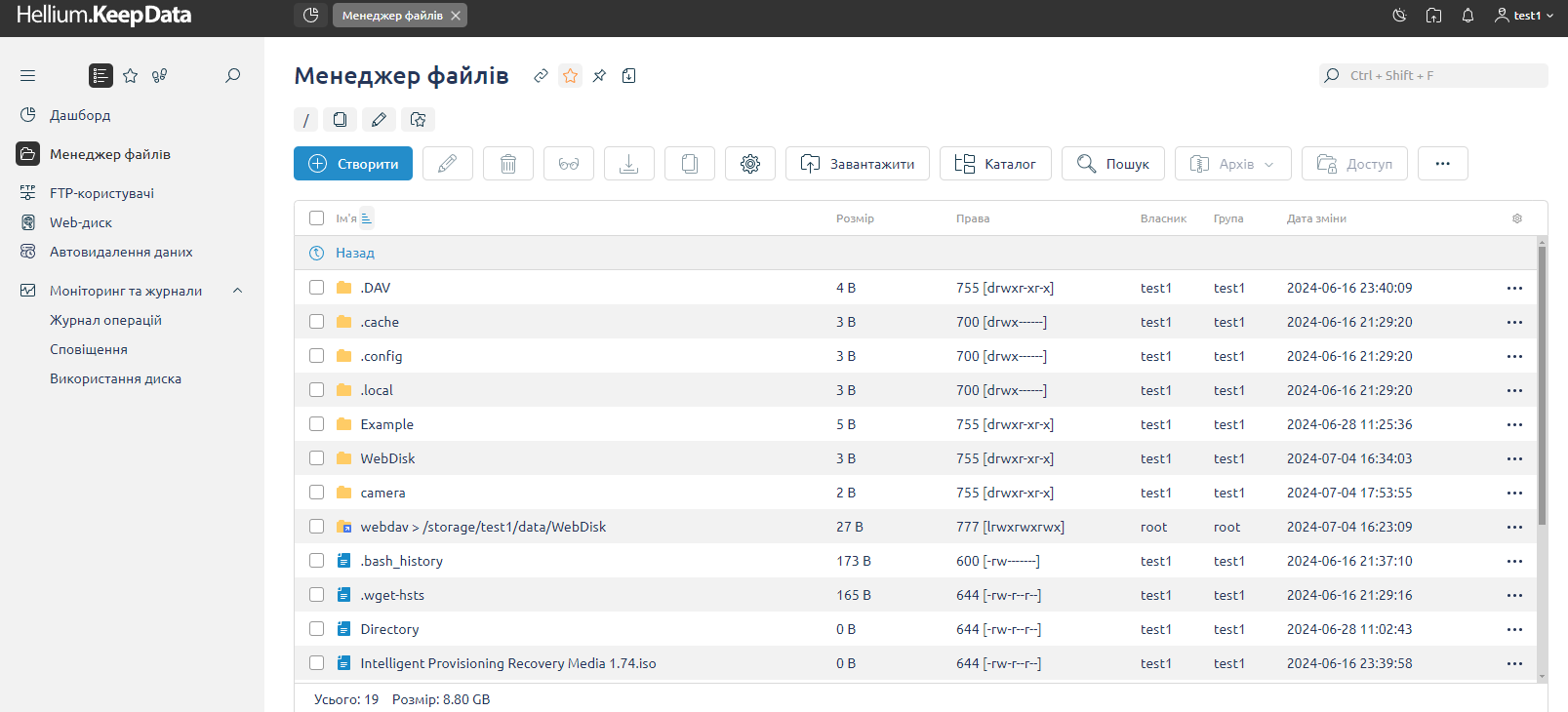Screen dimensions: 1568x712
Task: Click the Завантажити button
Action: 858,164
